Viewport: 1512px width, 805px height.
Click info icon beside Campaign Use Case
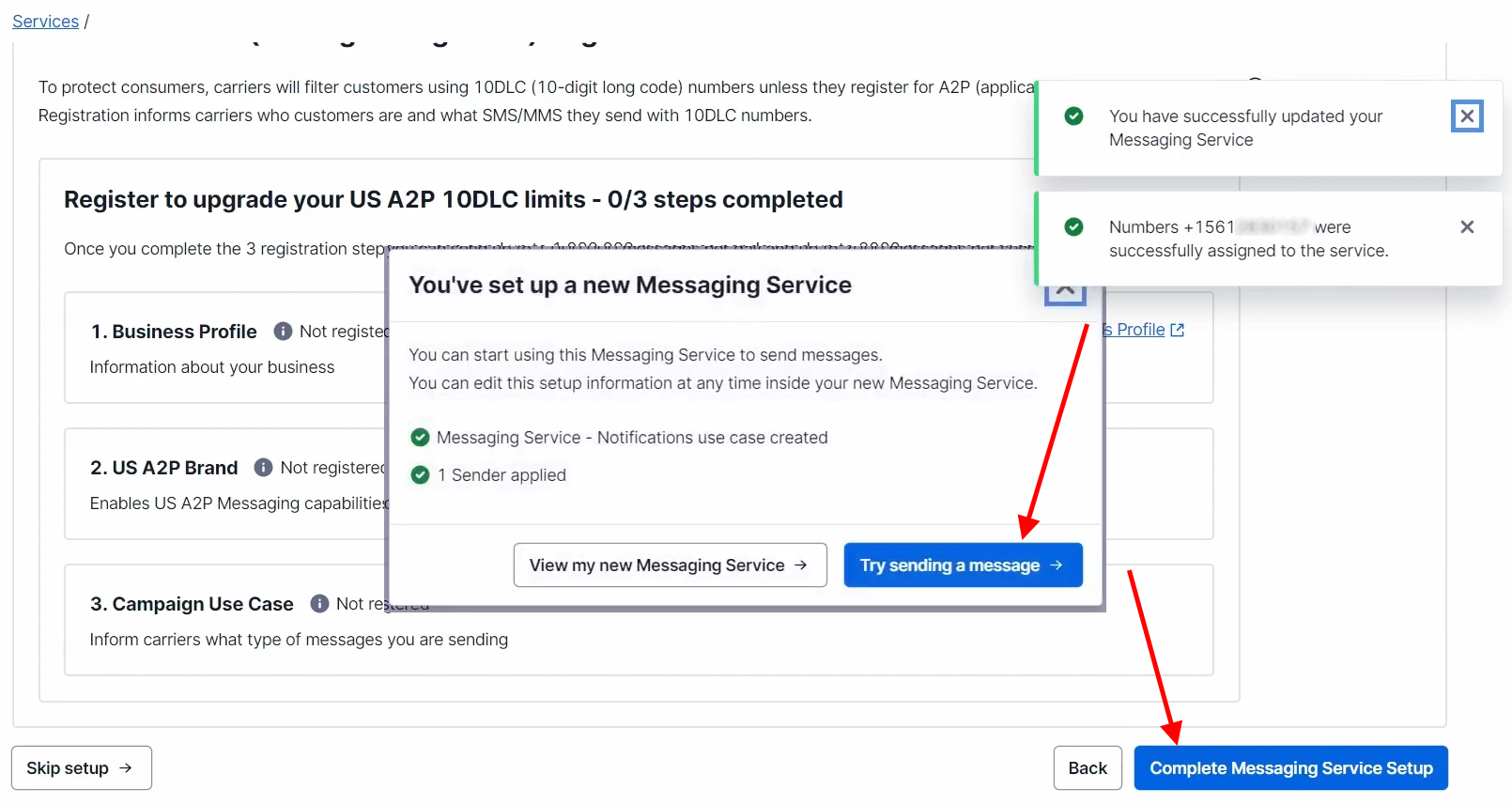pos(319,604)
